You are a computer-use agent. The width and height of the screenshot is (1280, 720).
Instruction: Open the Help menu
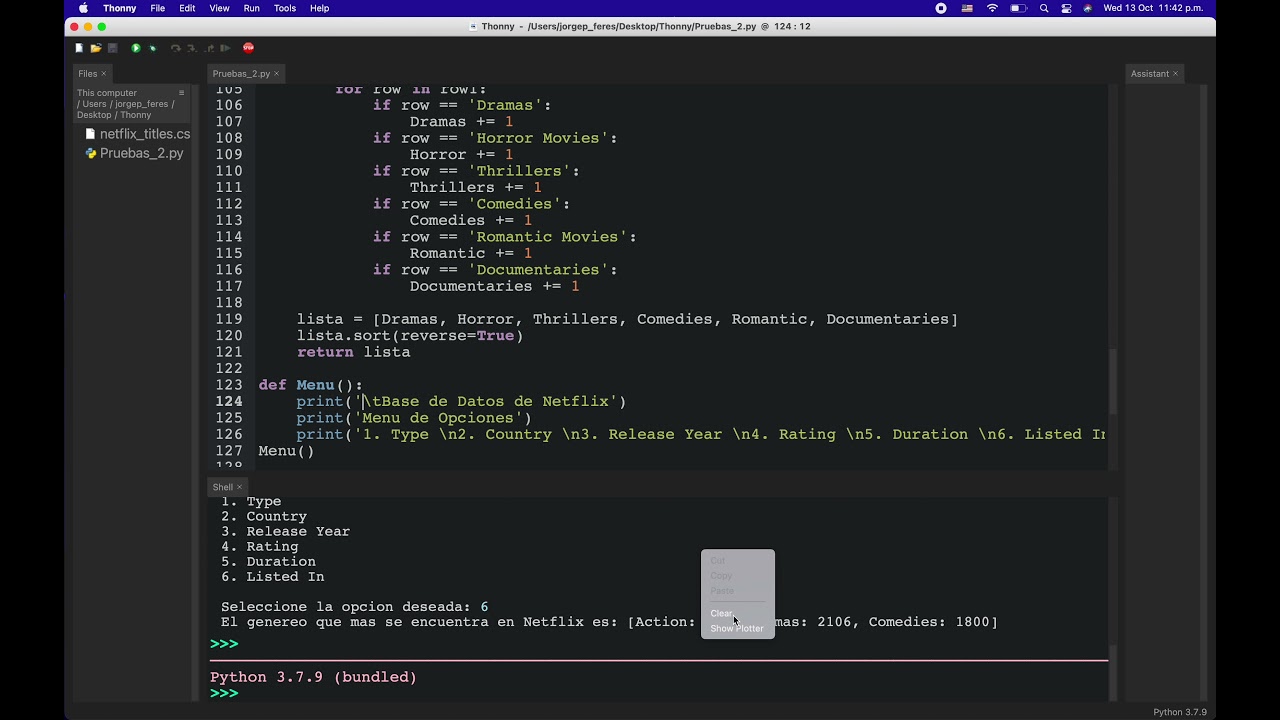pos(319,8)
